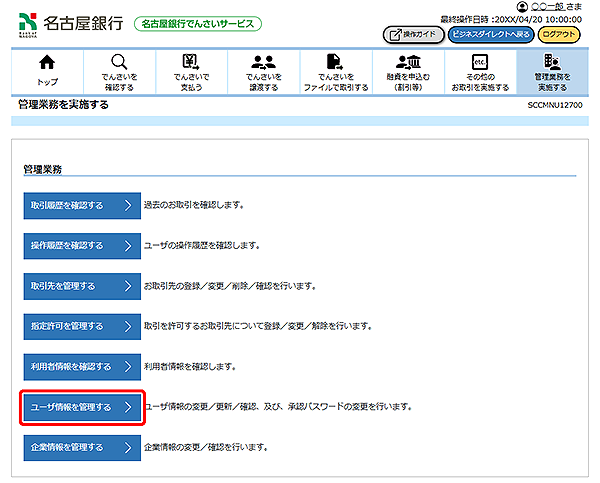Viewport: 600px width, 483px height.
Task: Click 利用者情報を確認する button
Action: coord(79,366)
